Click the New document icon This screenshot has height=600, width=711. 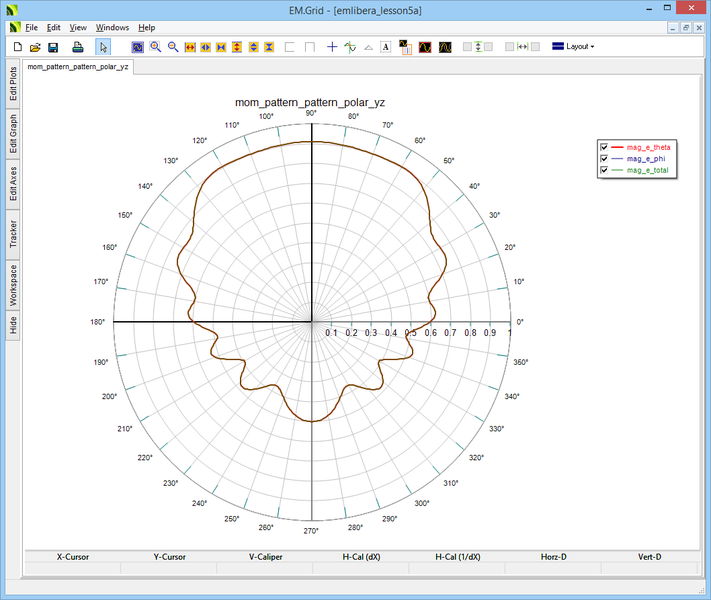(17, 47)
